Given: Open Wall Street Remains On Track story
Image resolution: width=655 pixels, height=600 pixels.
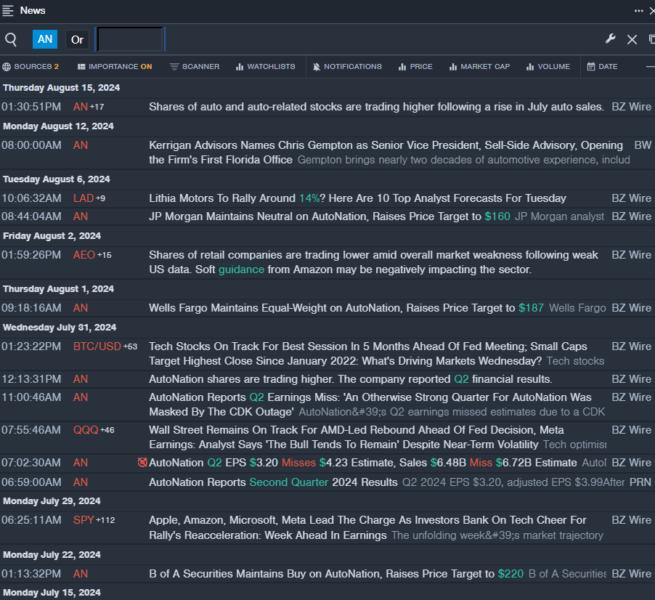Looking at the screenshot, I should tap(356, 437).
